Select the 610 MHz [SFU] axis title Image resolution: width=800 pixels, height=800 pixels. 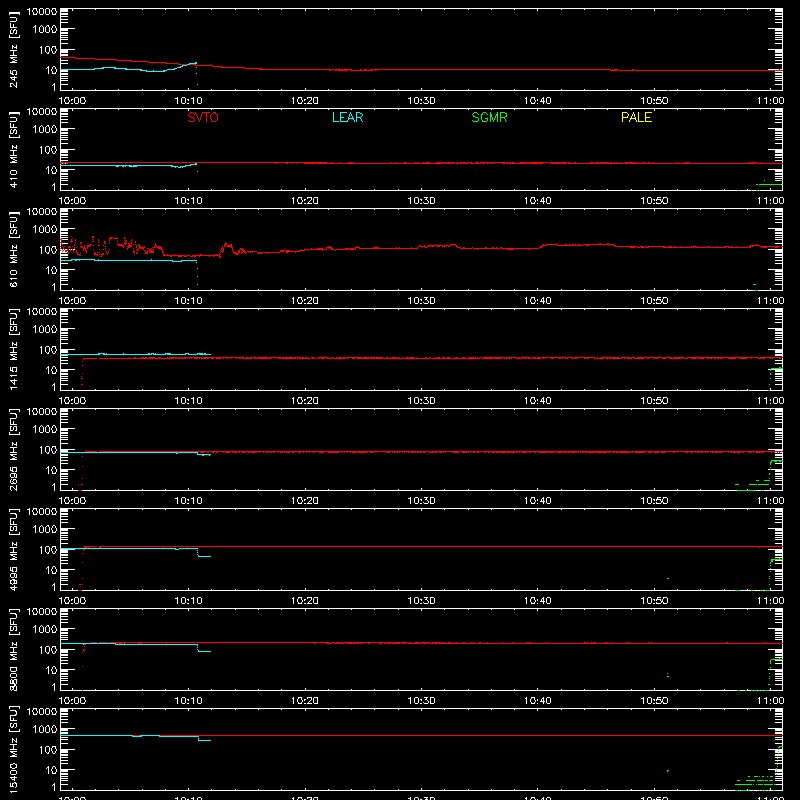pos(13,249)
